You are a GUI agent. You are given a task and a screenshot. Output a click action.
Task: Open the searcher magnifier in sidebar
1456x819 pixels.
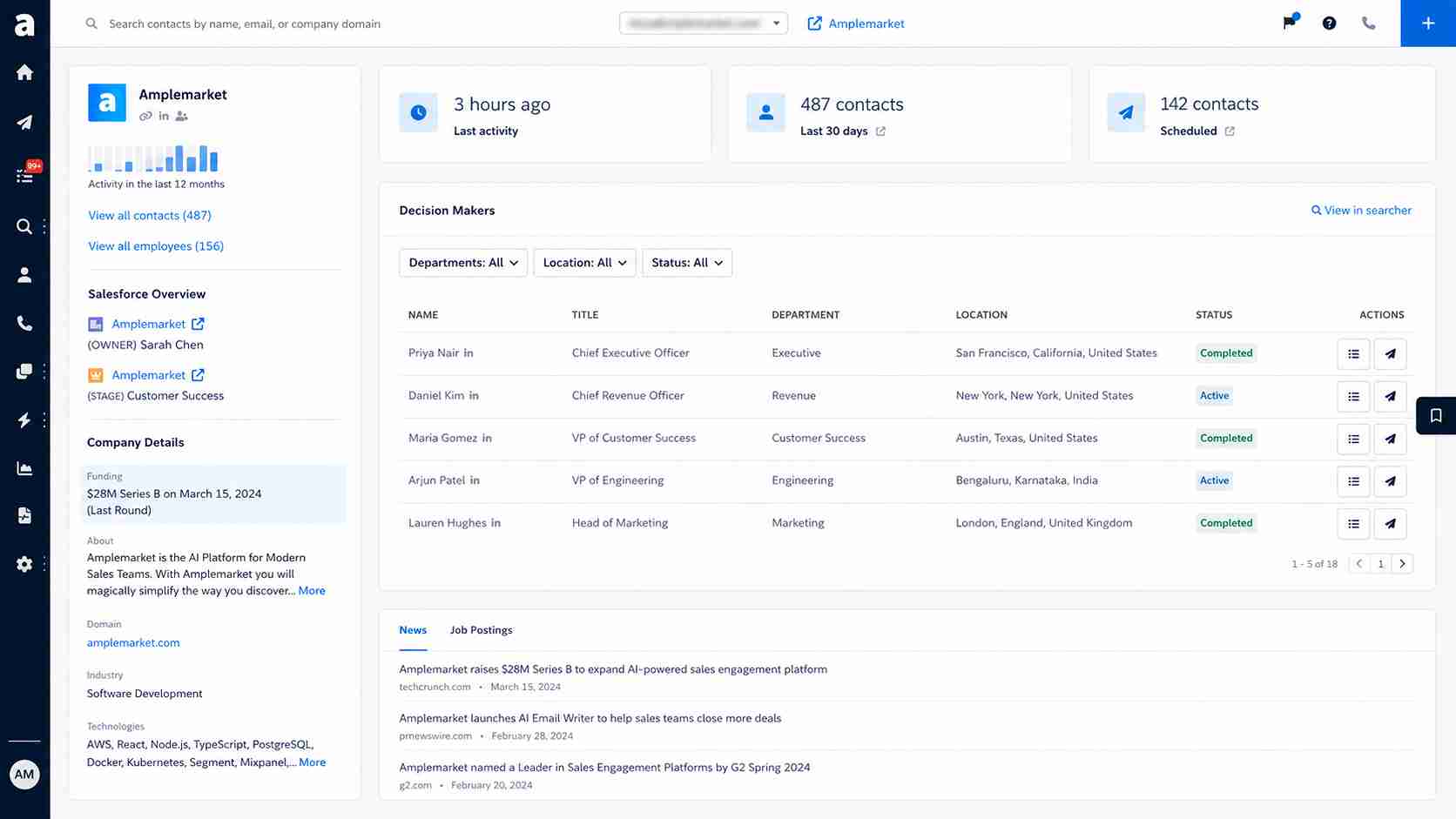[x=24, y=226]
